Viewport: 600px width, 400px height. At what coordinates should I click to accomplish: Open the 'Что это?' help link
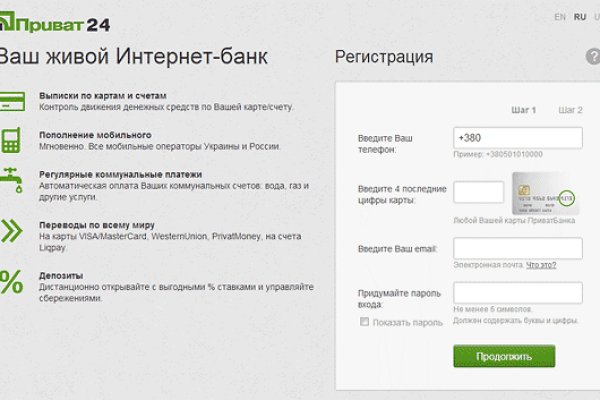click(x=541, y=265)
